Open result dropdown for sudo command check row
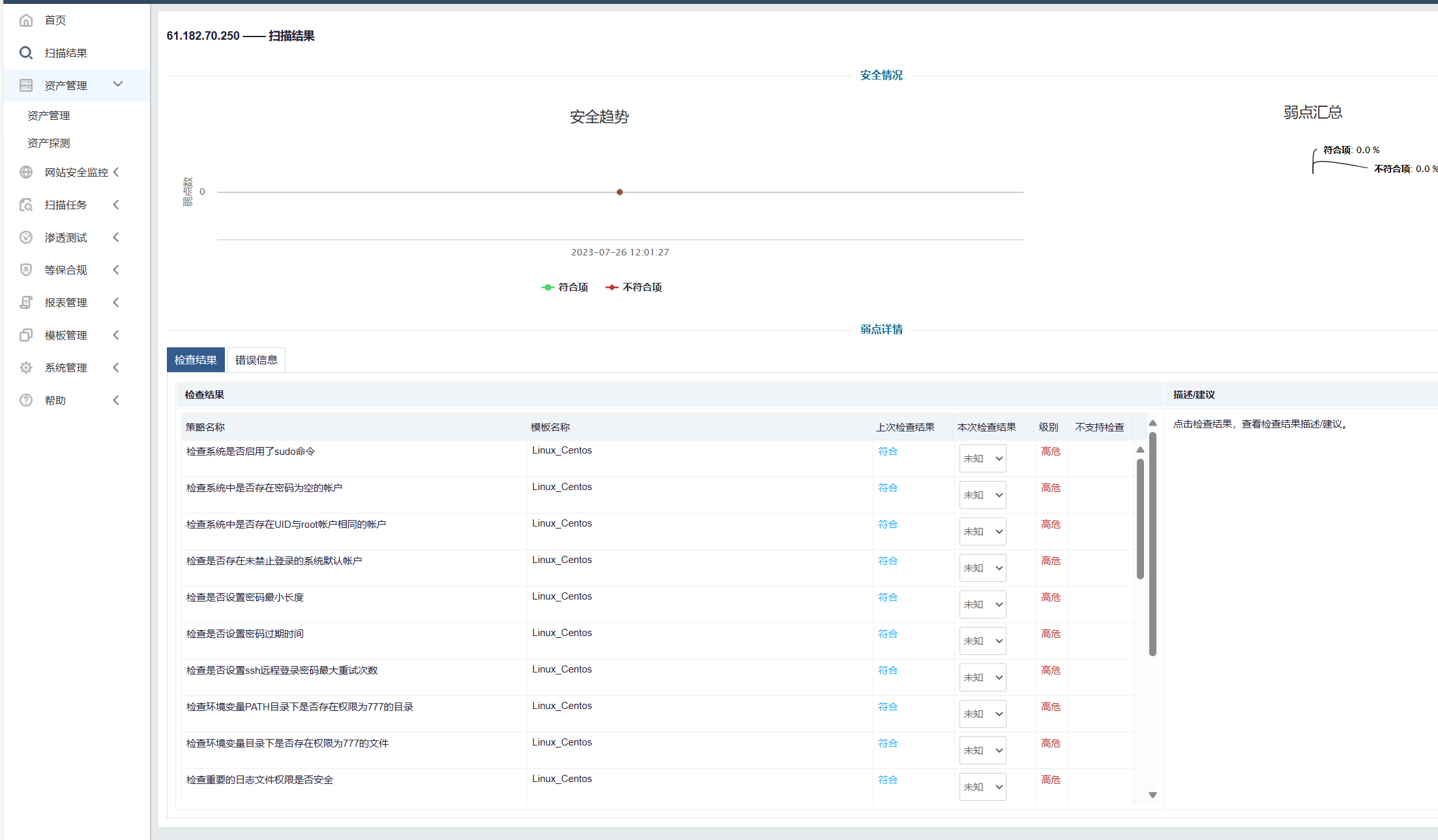 point(982,459)
